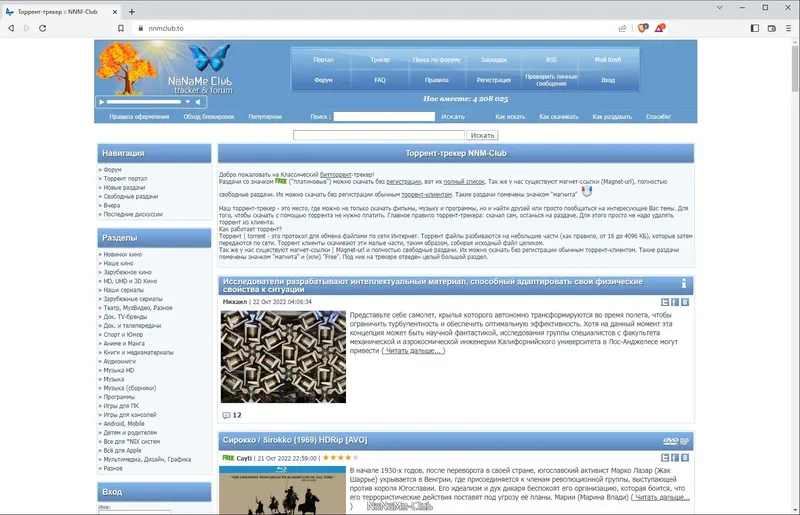Share Sirokko post on Facebook
Viewport: 800px width, 515px height.
click(675, 457)
